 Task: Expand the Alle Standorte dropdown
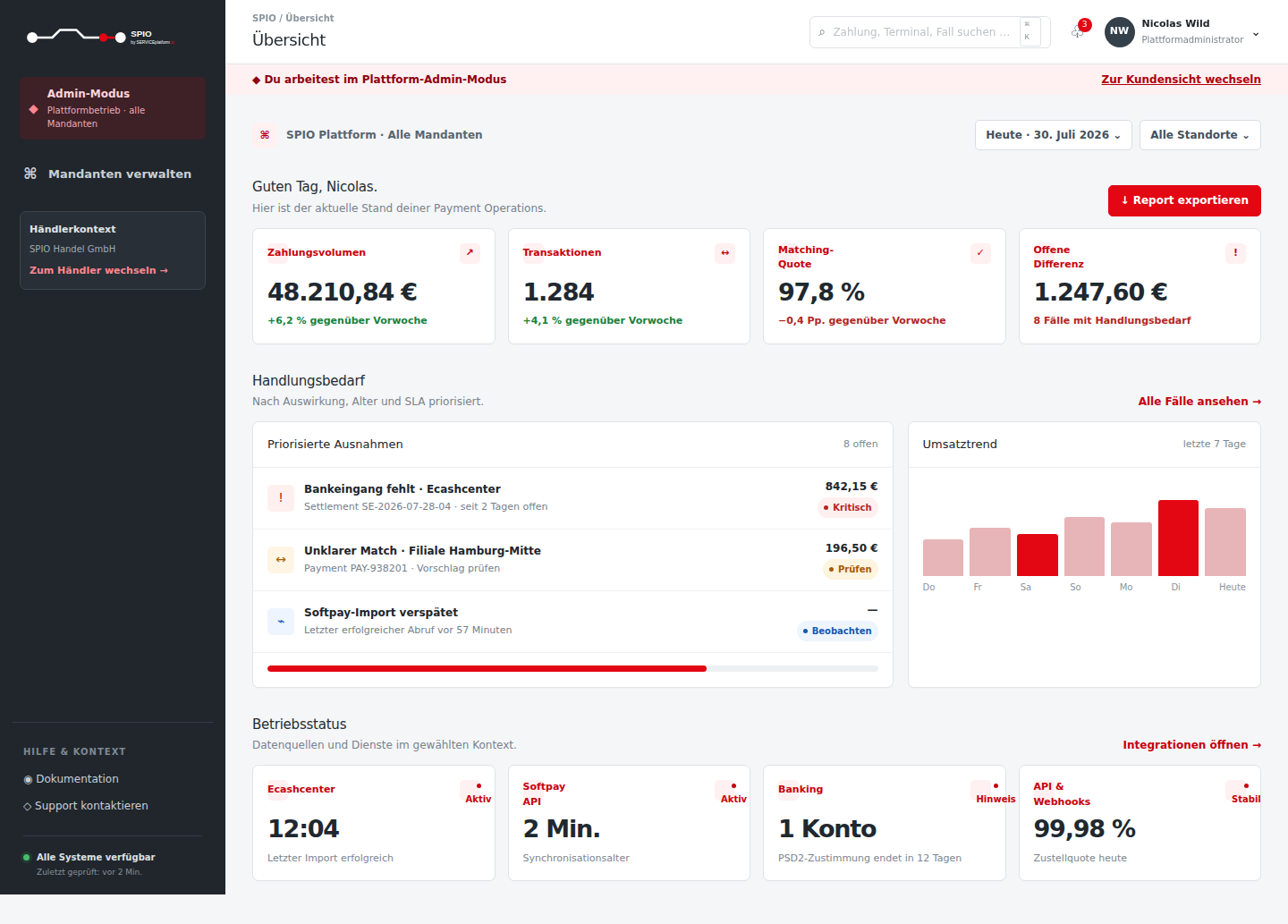[x=1199, y=135]
